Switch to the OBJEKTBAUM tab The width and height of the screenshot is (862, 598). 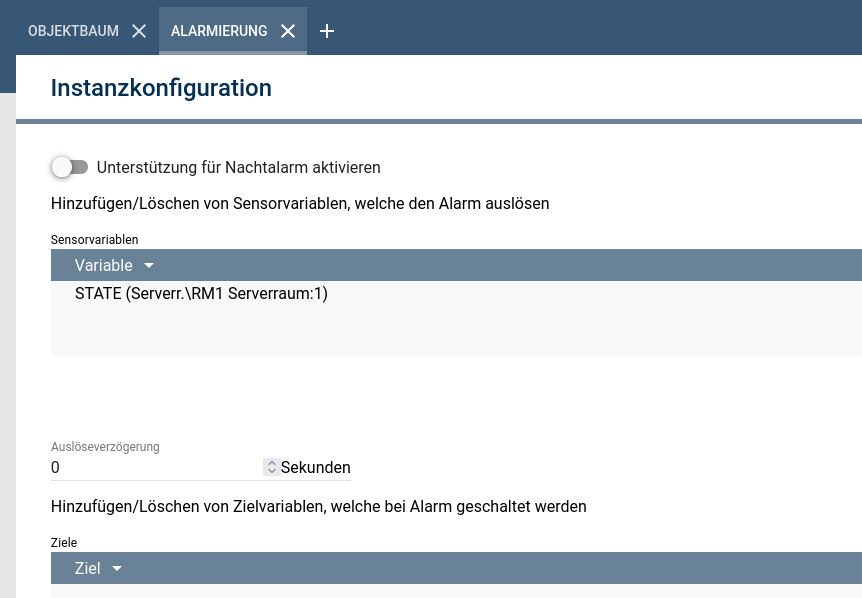[x=73, y=31]
